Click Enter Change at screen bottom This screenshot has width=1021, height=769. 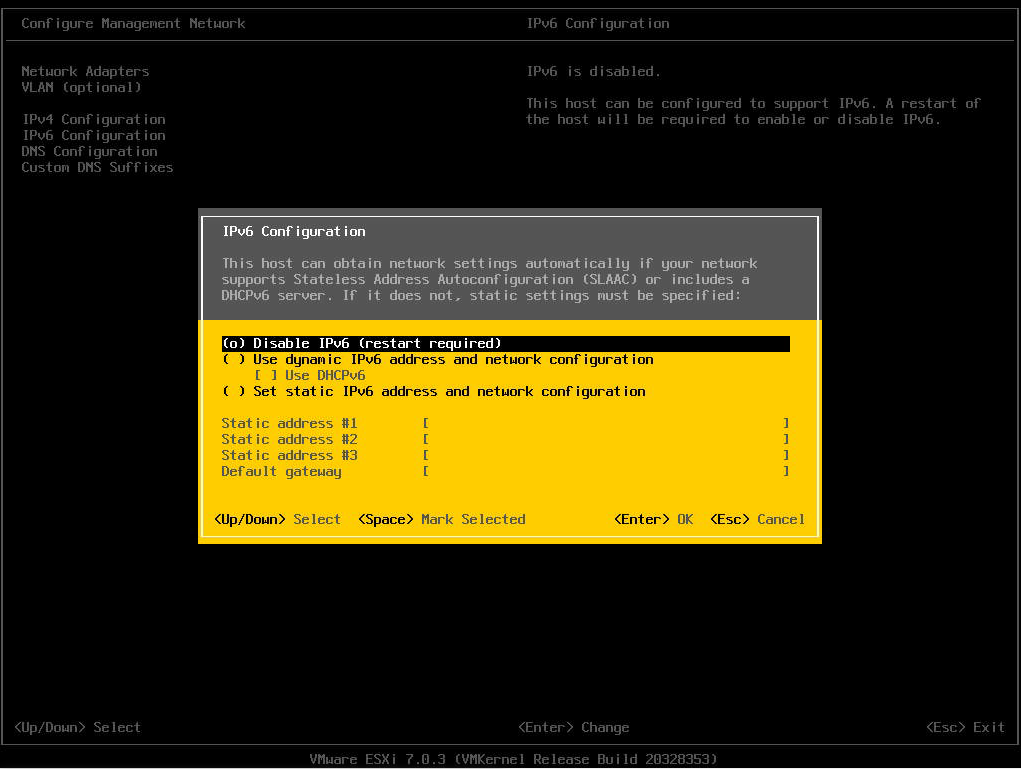click(x=574, y=727)
